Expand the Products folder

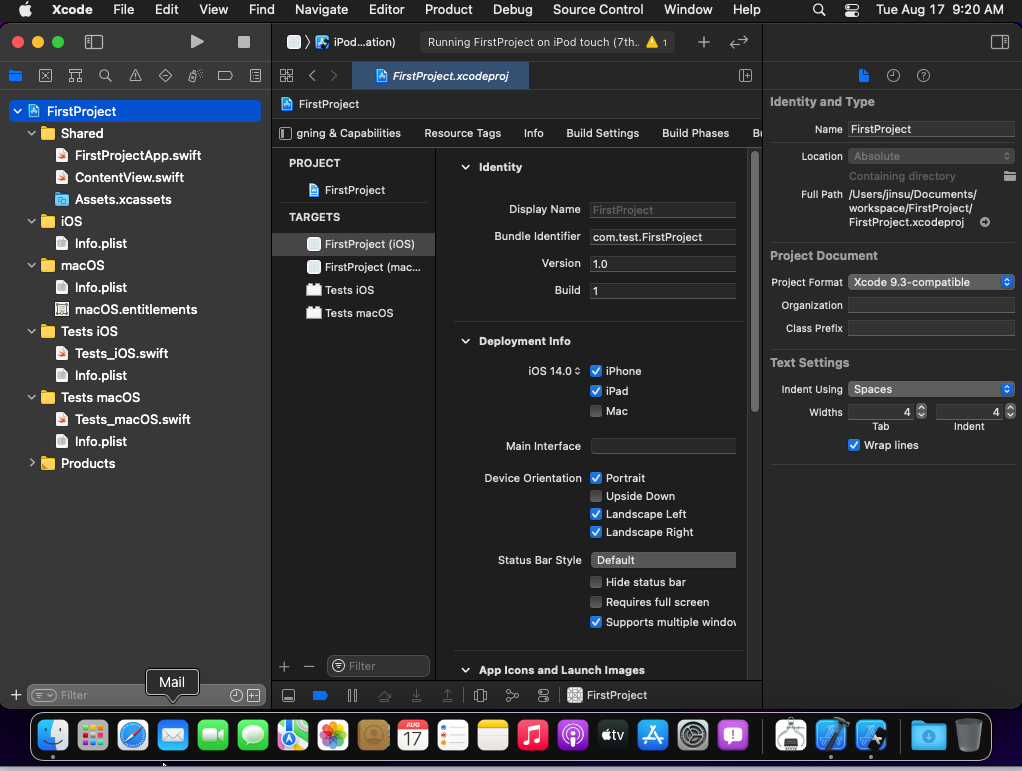tap(32, 463)
